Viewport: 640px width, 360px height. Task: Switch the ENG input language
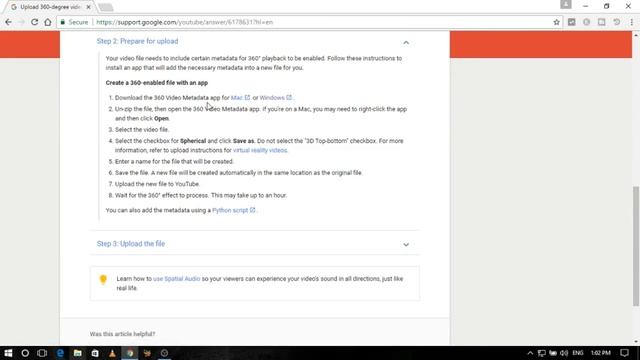pos(578,353)
